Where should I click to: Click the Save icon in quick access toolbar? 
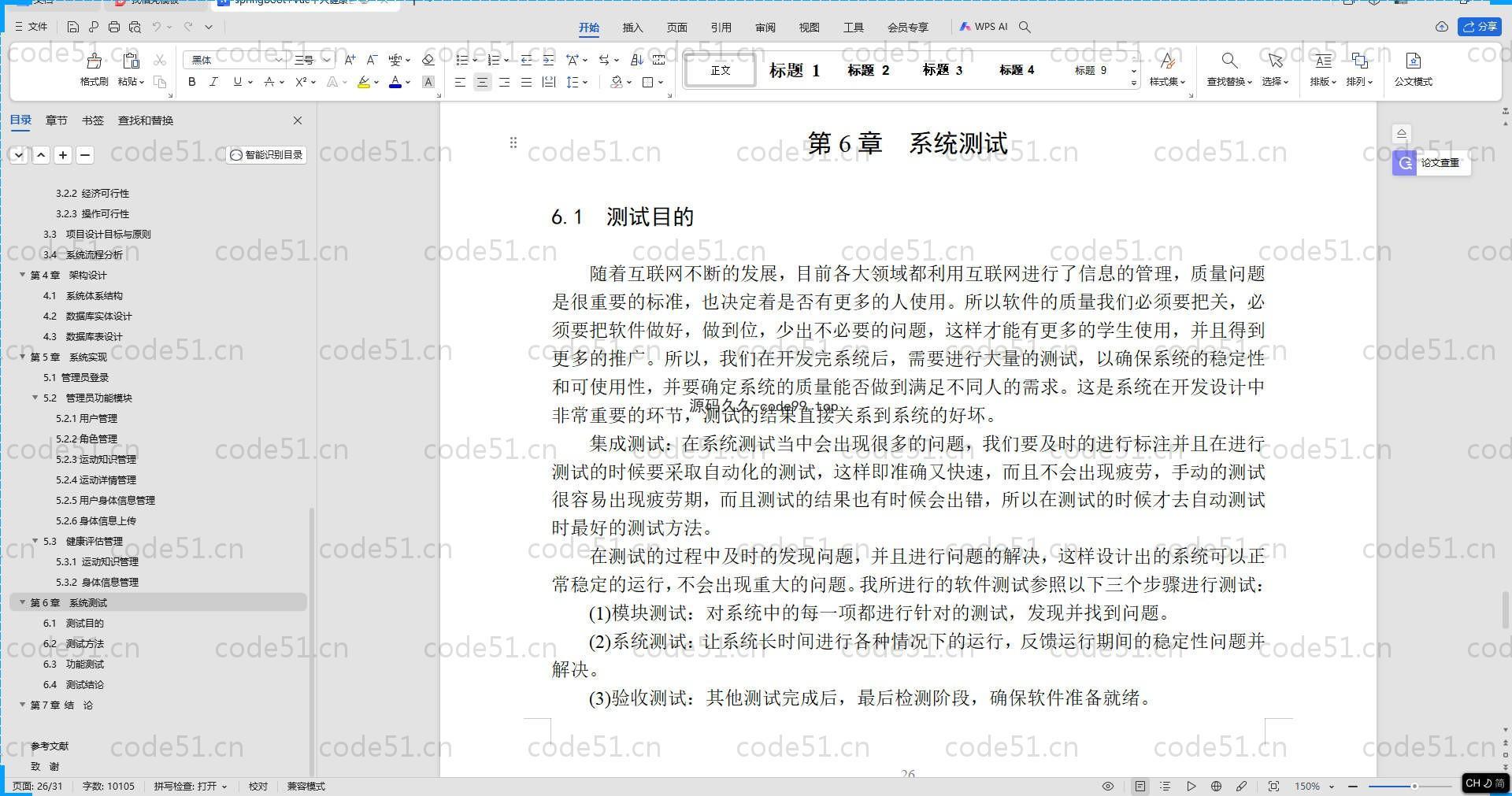pyautogui.click(x=72, y=27)
